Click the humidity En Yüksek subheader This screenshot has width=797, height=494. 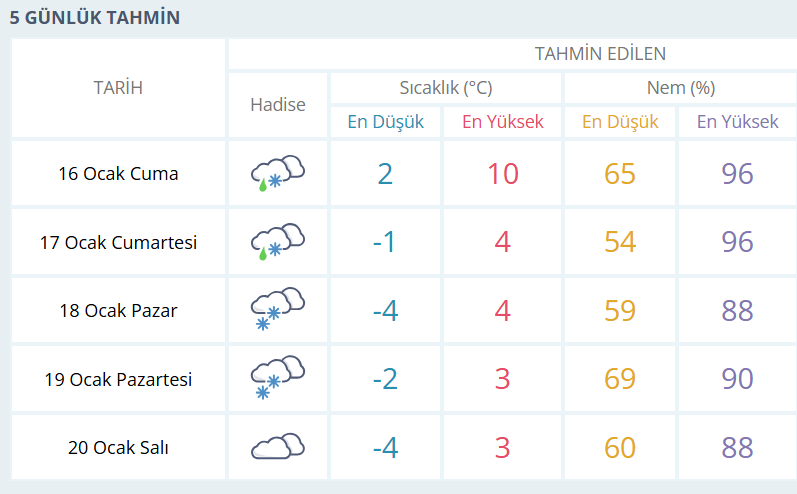pyautogui.click(x=737, y=122)
